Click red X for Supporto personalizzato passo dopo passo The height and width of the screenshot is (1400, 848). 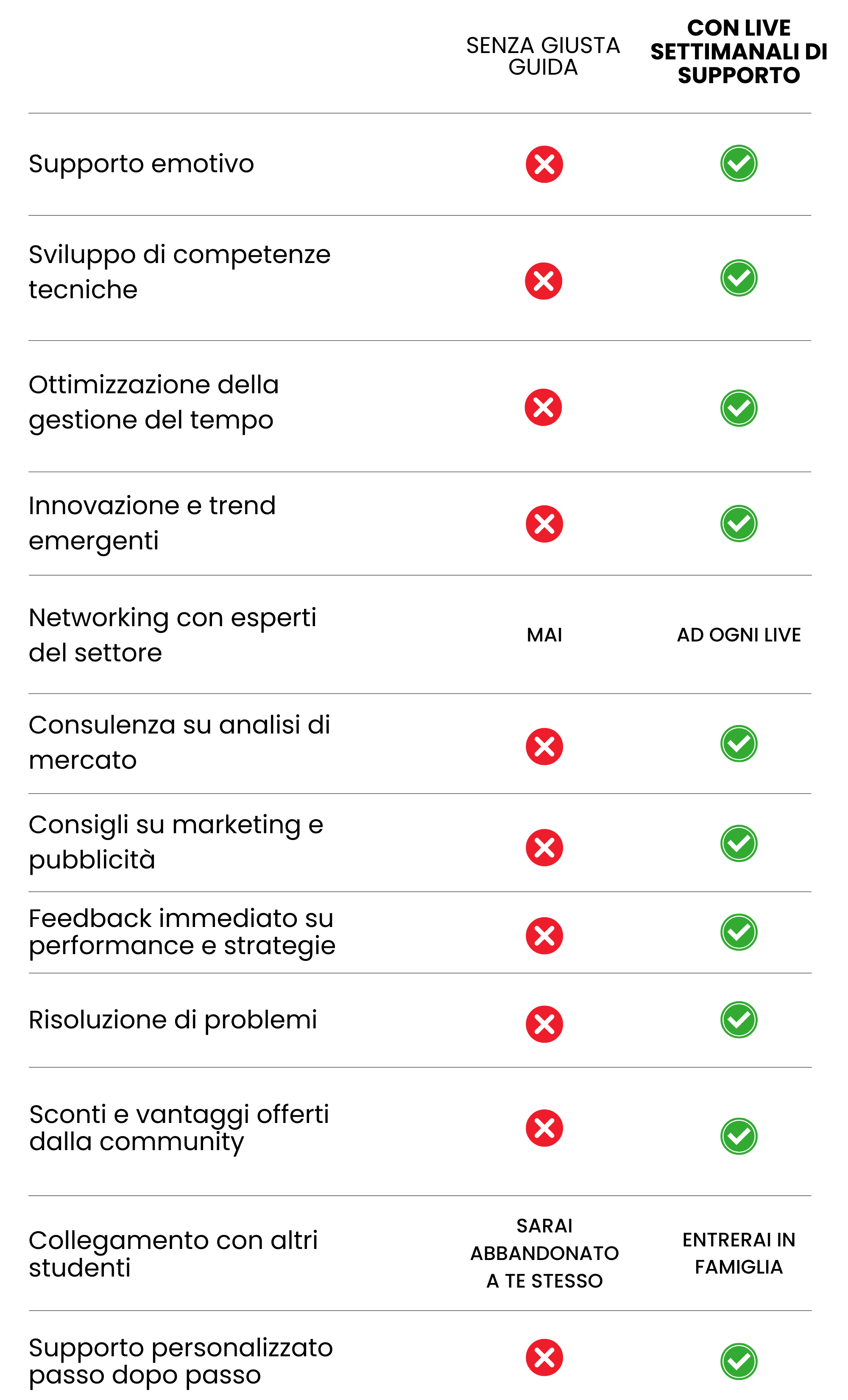click(x=544, y=1358)
